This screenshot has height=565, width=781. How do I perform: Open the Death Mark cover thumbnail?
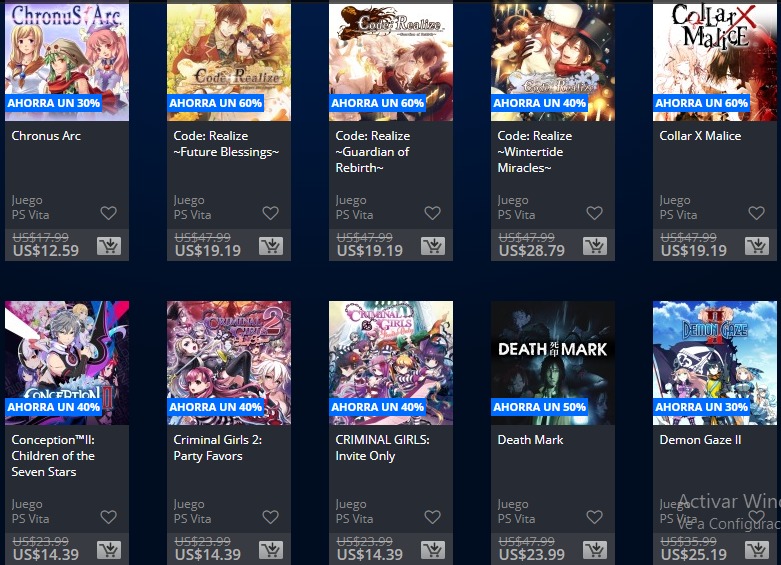tap(553, 363)
